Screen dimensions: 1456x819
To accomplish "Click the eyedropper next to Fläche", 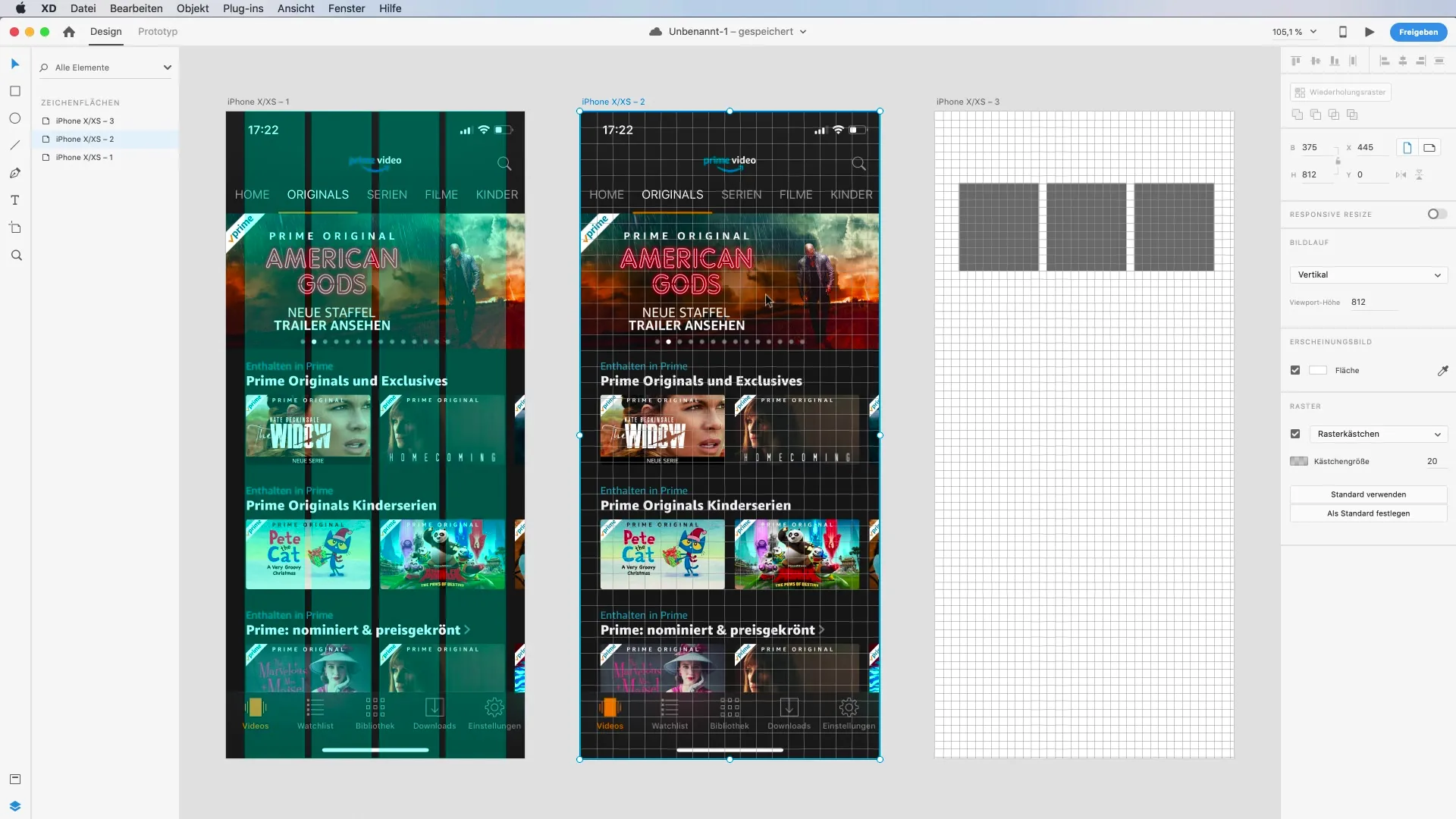I will point(1442,371).
